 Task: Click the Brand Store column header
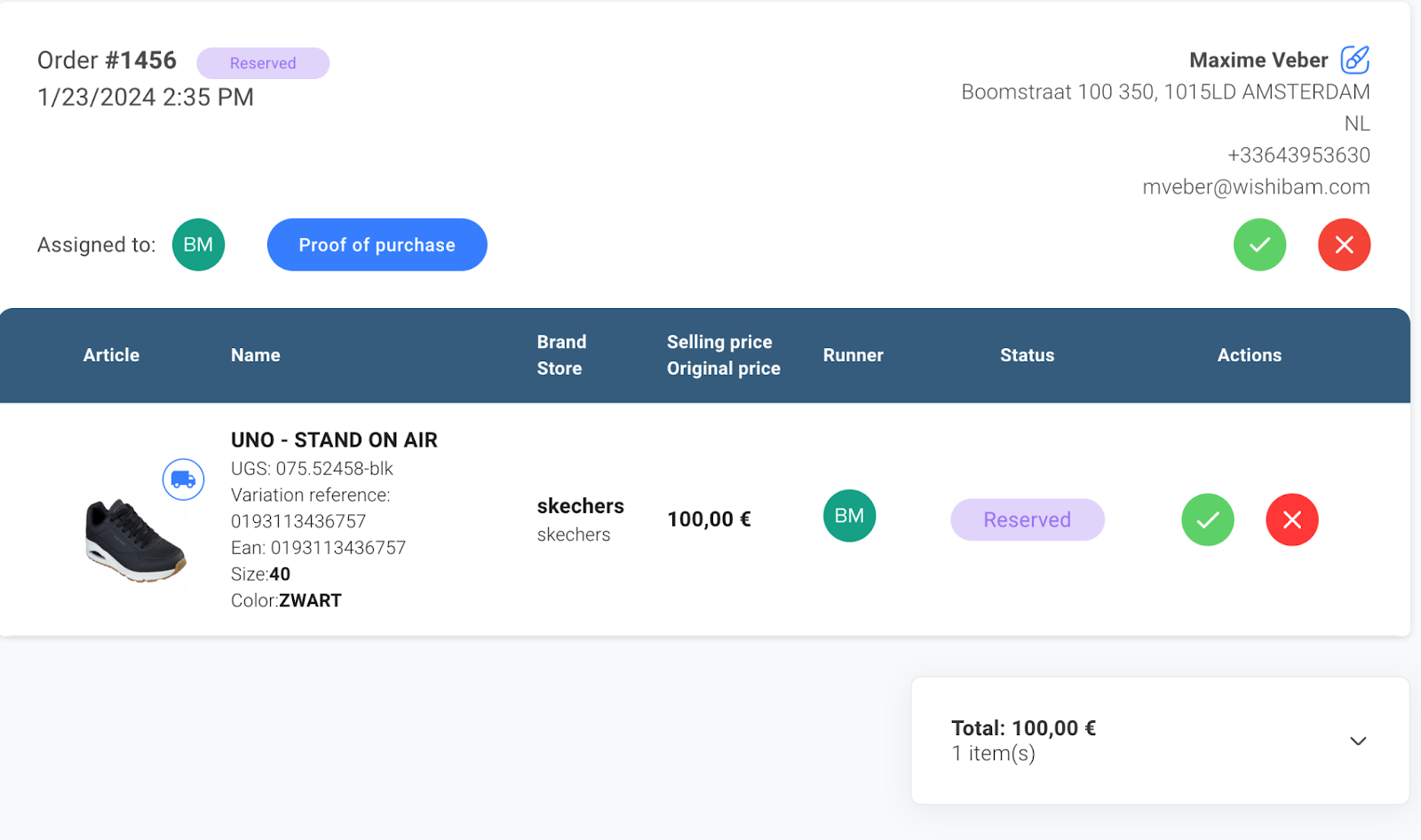point(561,355)
